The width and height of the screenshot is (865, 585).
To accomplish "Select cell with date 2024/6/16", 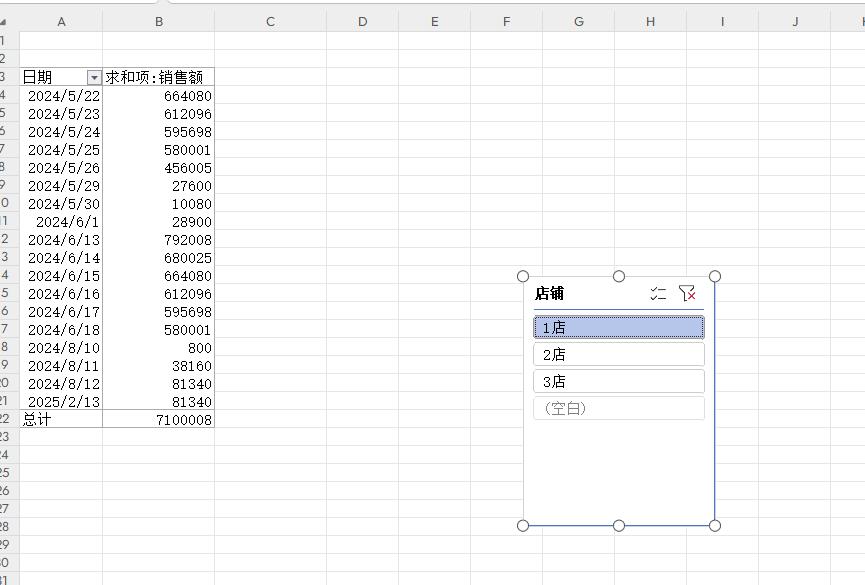I will pos(61,294).
